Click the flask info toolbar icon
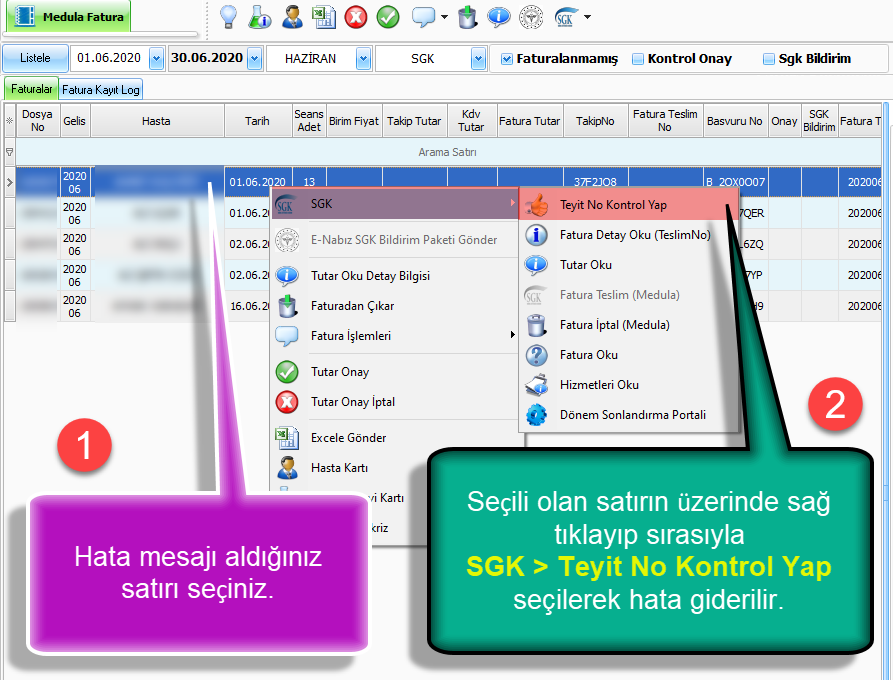Image resolution: width=893 pixels, height=680 pixels. 260,17
